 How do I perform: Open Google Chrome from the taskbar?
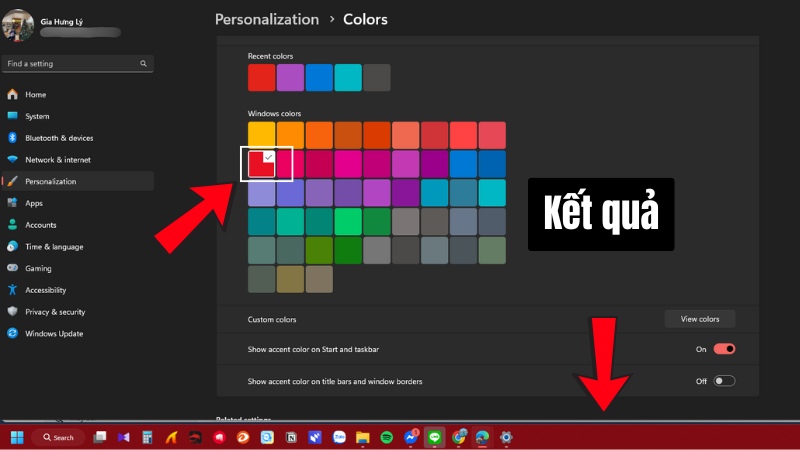coord(459,437)
